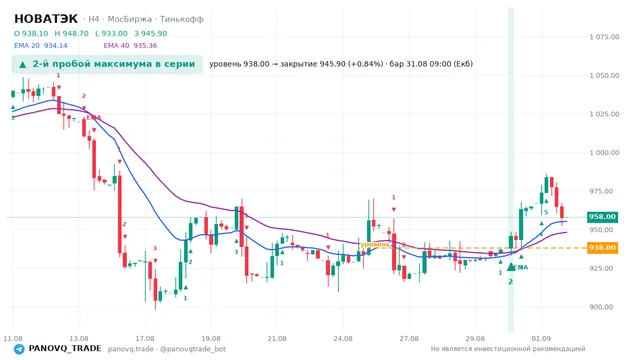Click the 24.08 date label
The image size is (640, 360).
[343, 338]
